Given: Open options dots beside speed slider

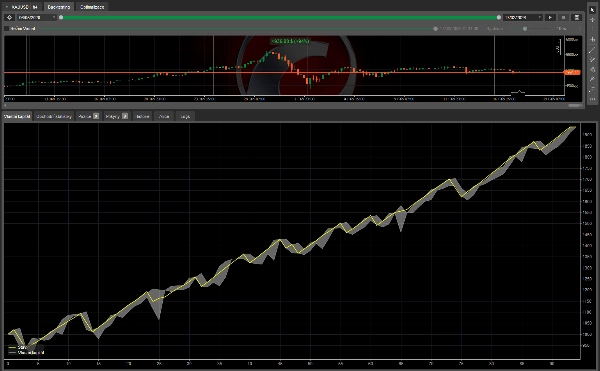Looking at the screenshot, I should [x=580, y=29].
